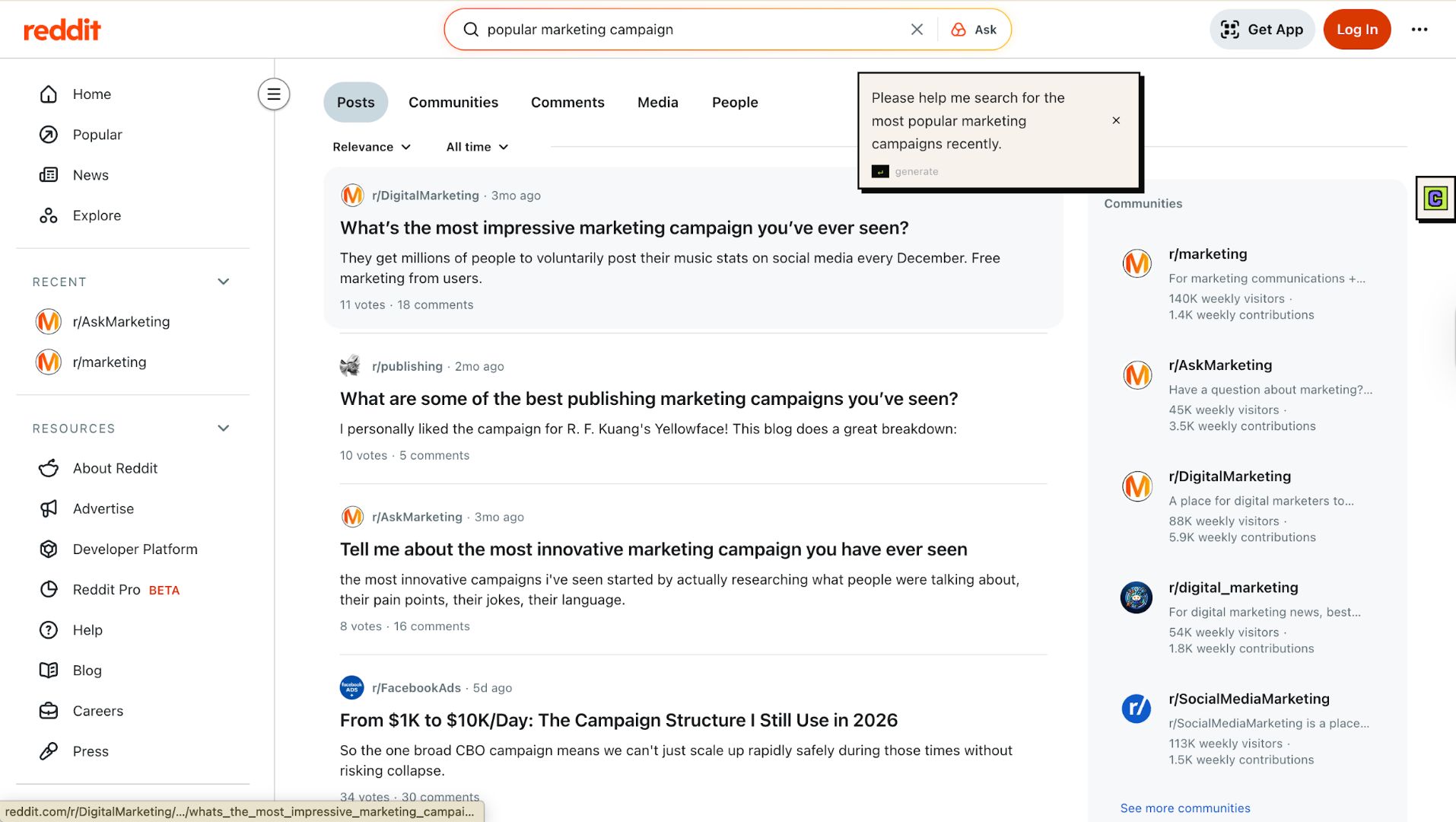Open Popular from the sidebar
Screen dimensions: 1456x822
click(x=97, y=135)
